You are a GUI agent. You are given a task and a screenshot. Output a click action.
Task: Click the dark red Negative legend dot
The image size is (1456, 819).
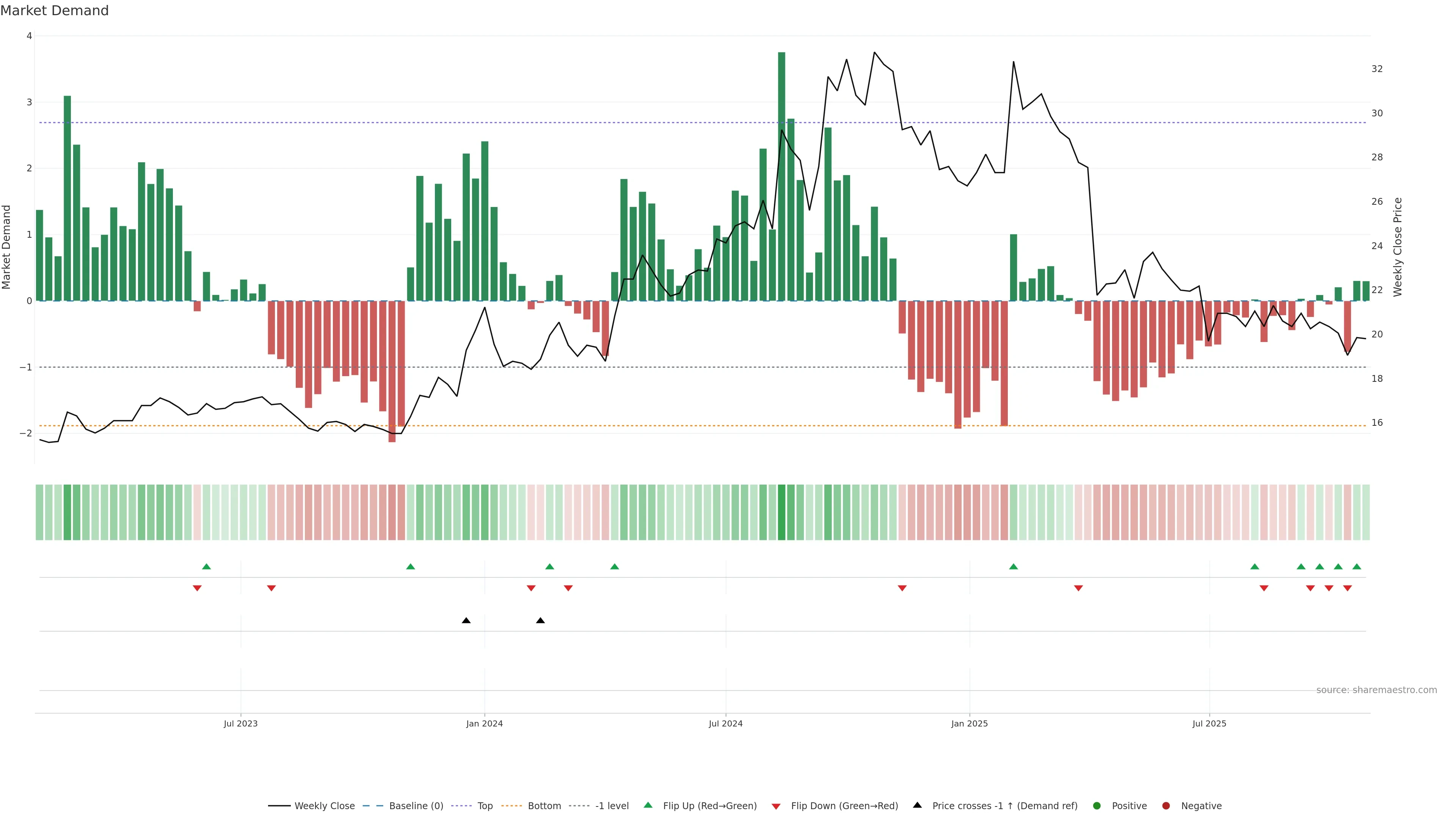(1166, 805)
